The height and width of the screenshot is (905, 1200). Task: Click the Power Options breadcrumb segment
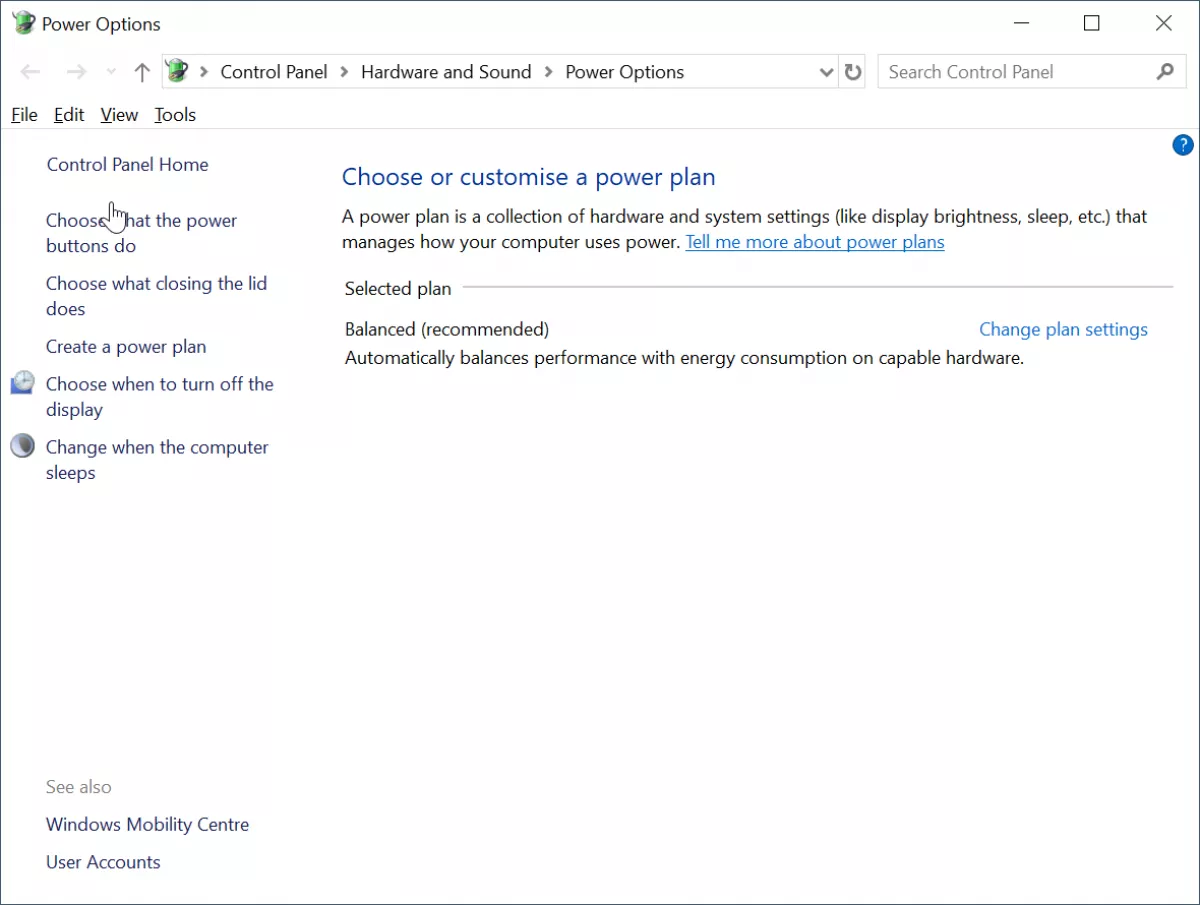[x=625, y=72]
